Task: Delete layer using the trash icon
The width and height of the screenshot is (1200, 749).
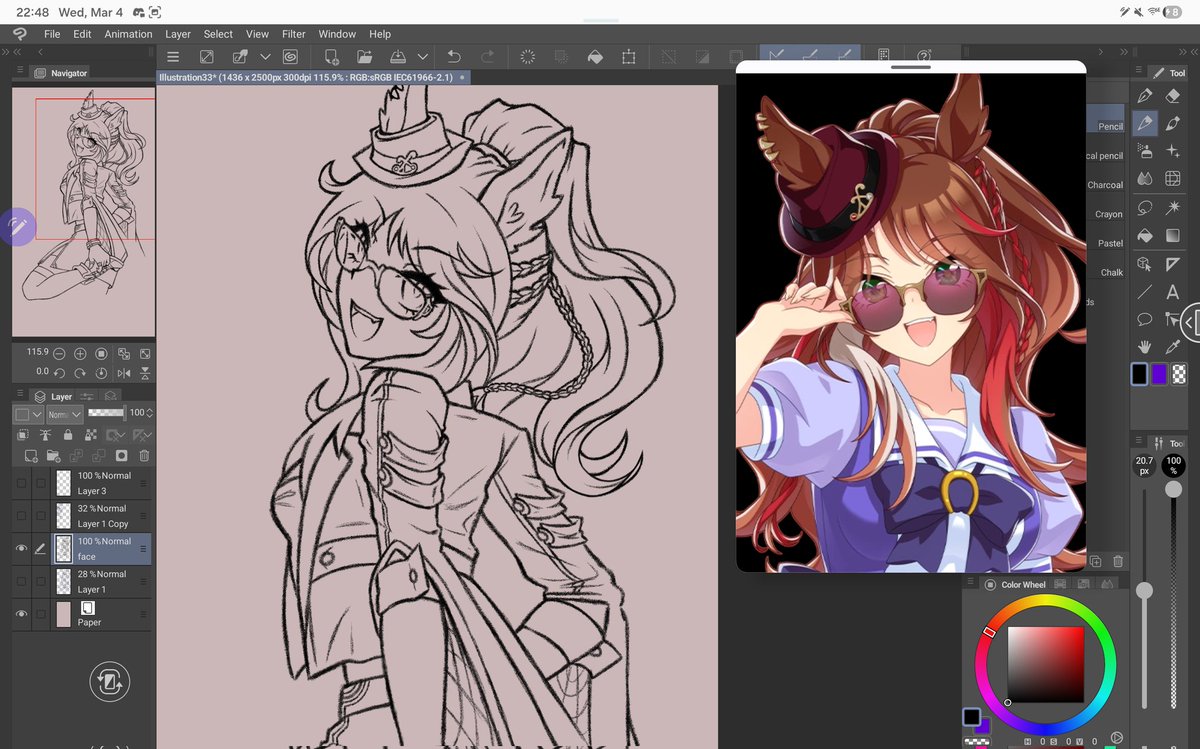Action: coord(144,455)
